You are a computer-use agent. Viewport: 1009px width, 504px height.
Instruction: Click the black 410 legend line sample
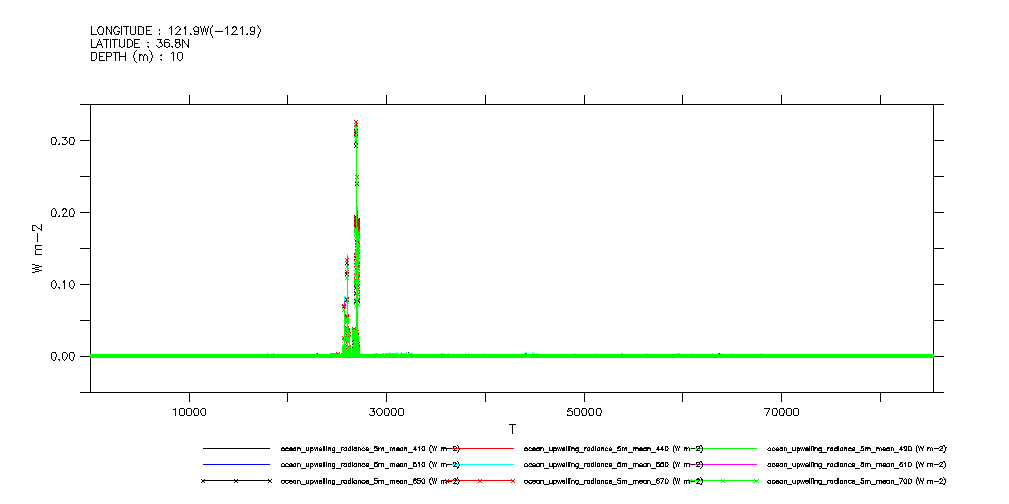tap(236, 449)
